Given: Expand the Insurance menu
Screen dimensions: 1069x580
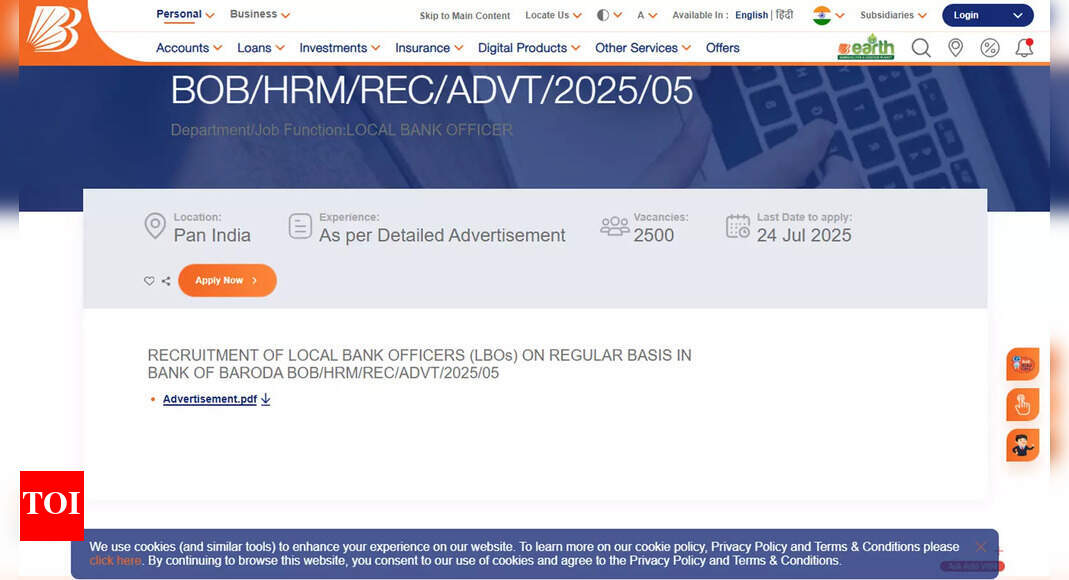Looking at the screenshot, I should click(x=429, y=48).
